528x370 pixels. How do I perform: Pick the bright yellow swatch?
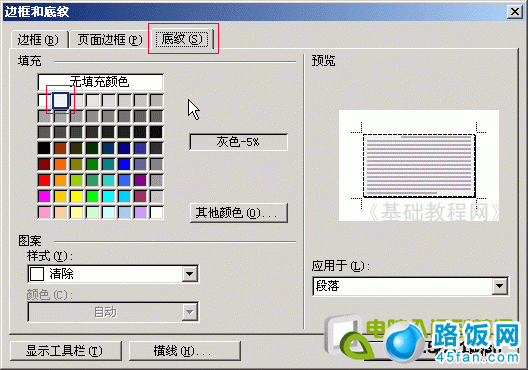[76, 197]
